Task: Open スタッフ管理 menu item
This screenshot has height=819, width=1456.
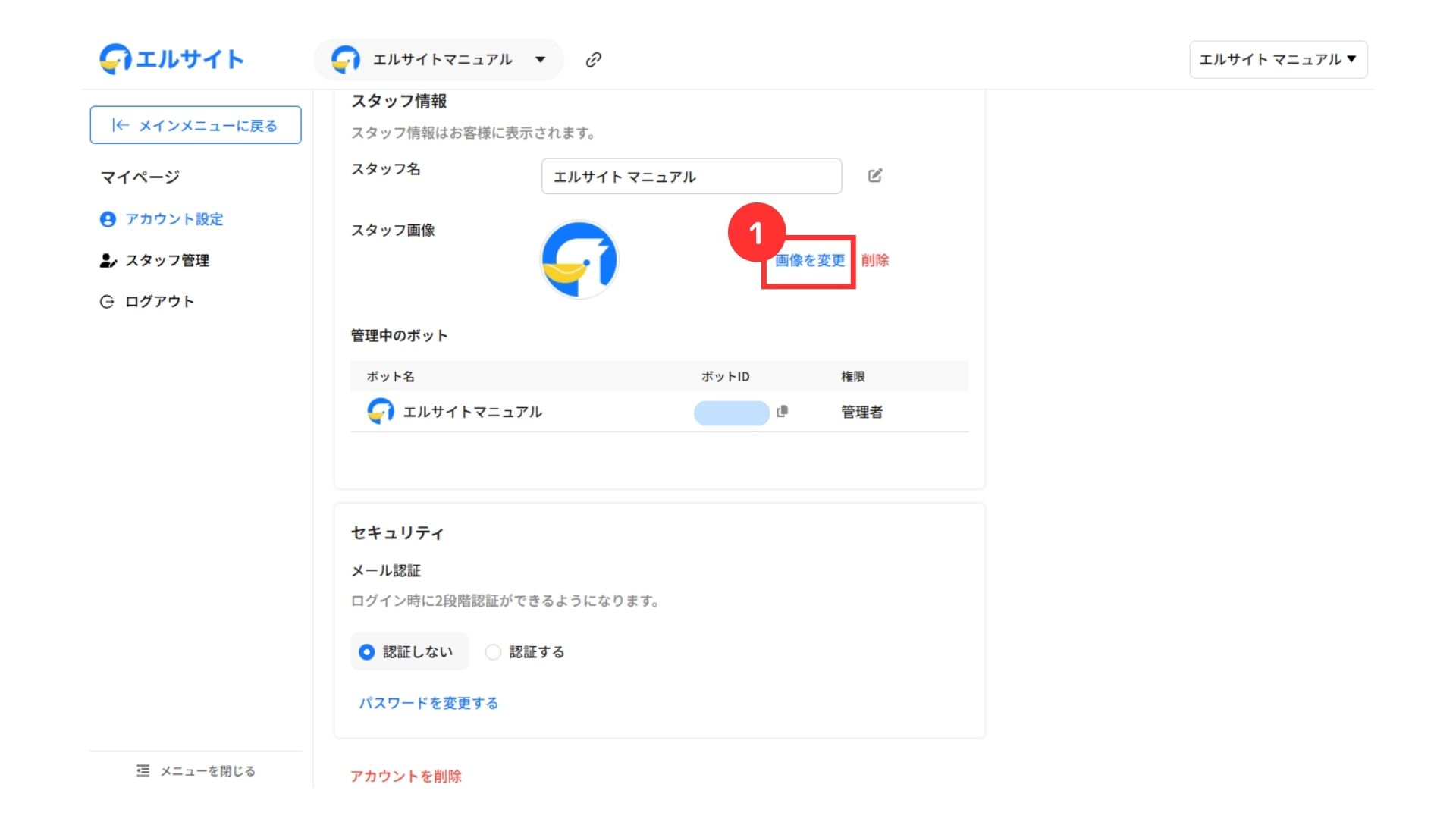Action: coord(167,261)
